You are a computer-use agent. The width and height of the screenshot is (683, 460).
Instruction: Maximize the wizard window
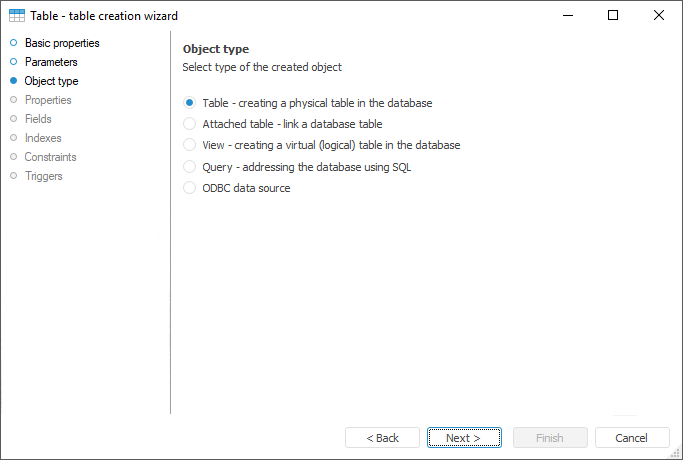coord(613,16)
